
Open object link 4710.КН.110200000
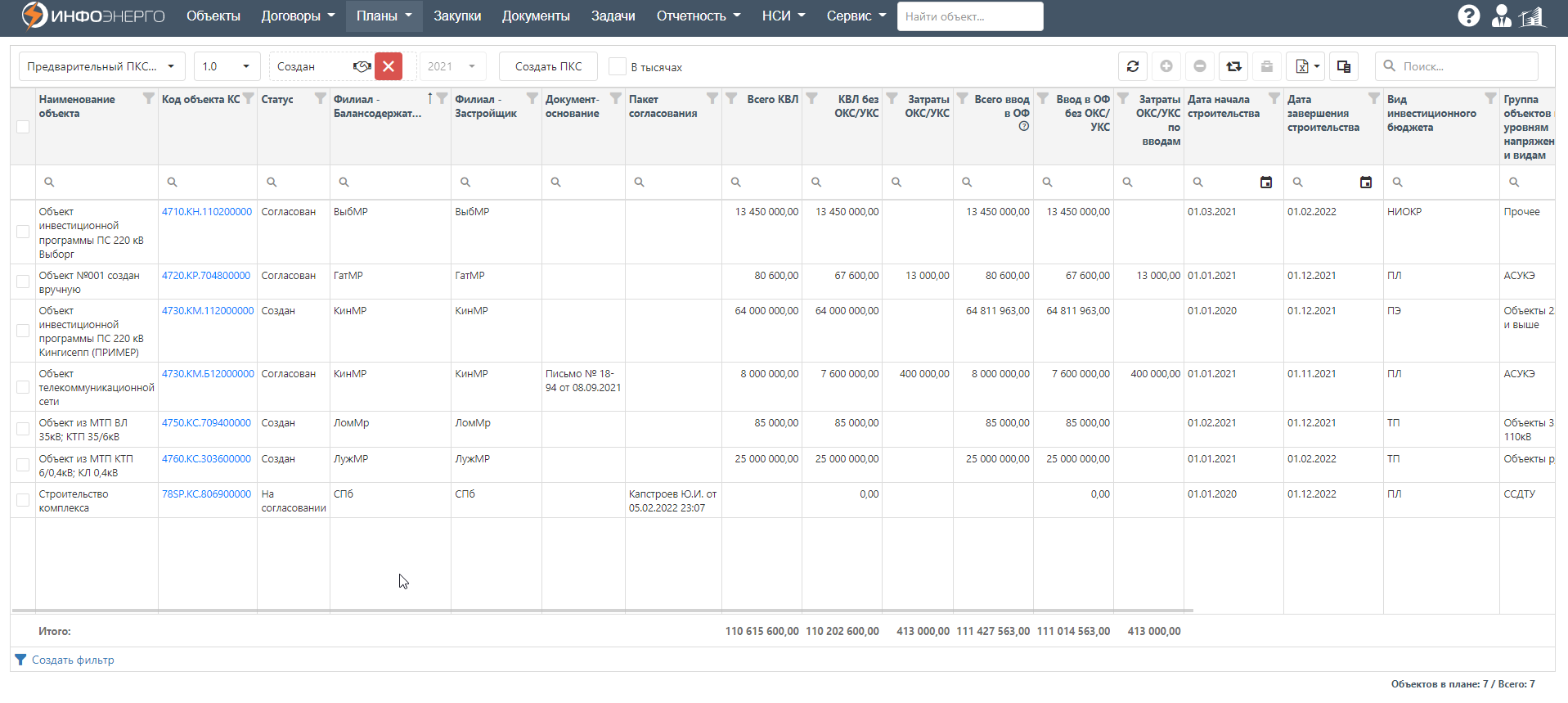207,211
